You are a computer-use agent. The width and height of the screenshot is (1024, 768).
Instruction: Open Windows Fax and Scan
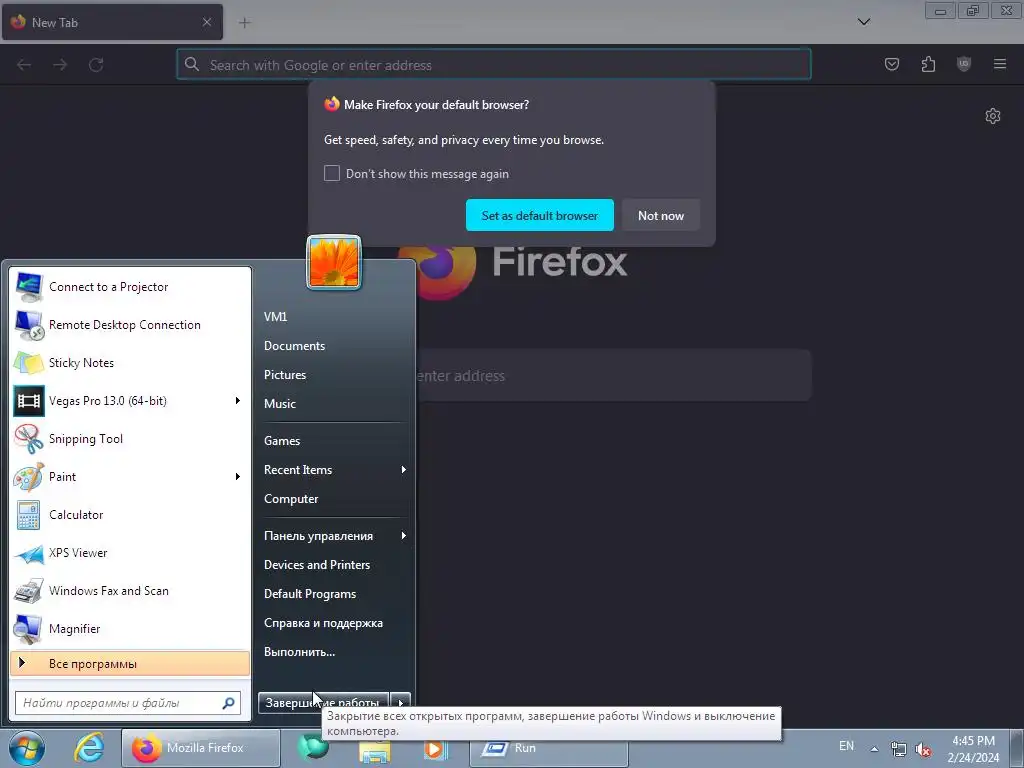130,590
